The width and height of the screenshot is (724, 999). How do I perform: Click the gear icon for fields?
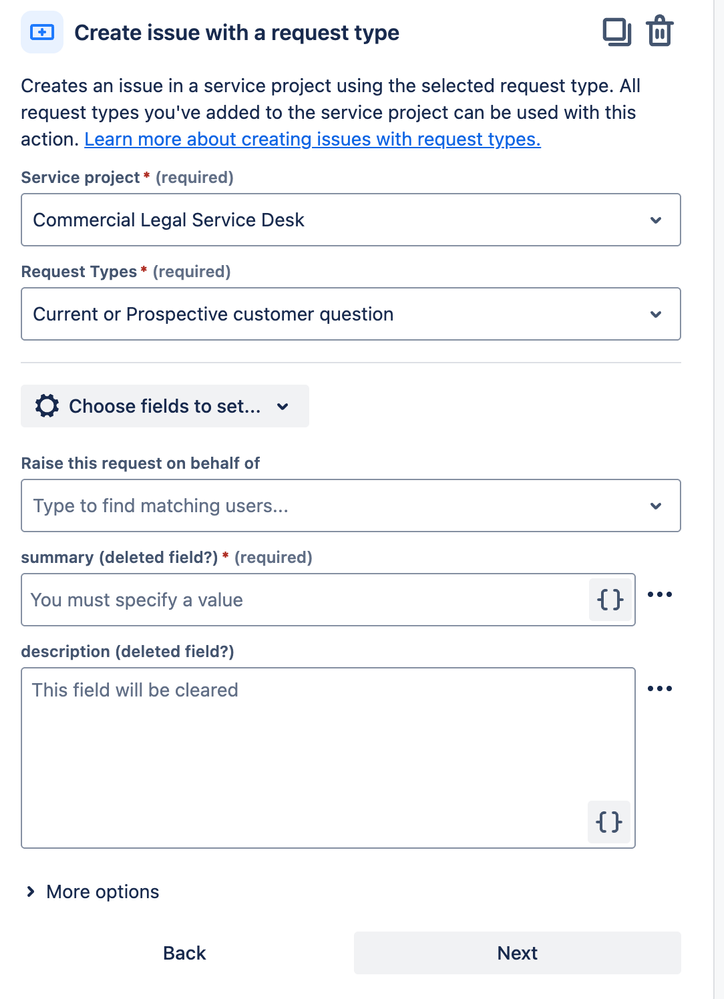point(47,406)
